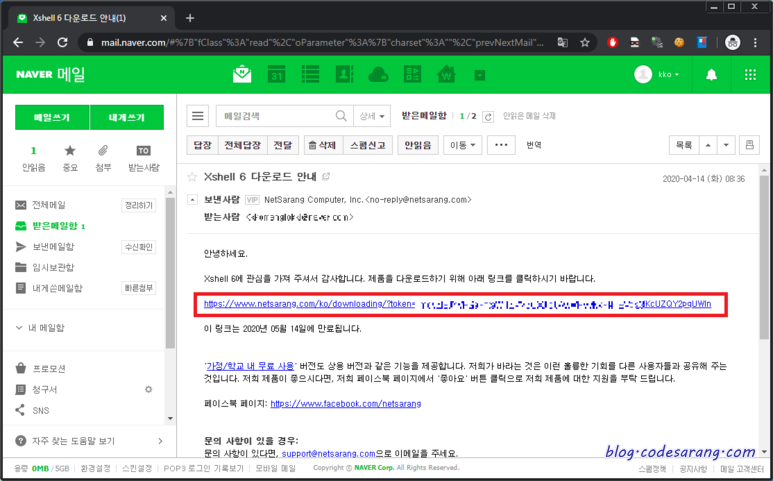Open the Household ledger icon in header

(412, 74)
